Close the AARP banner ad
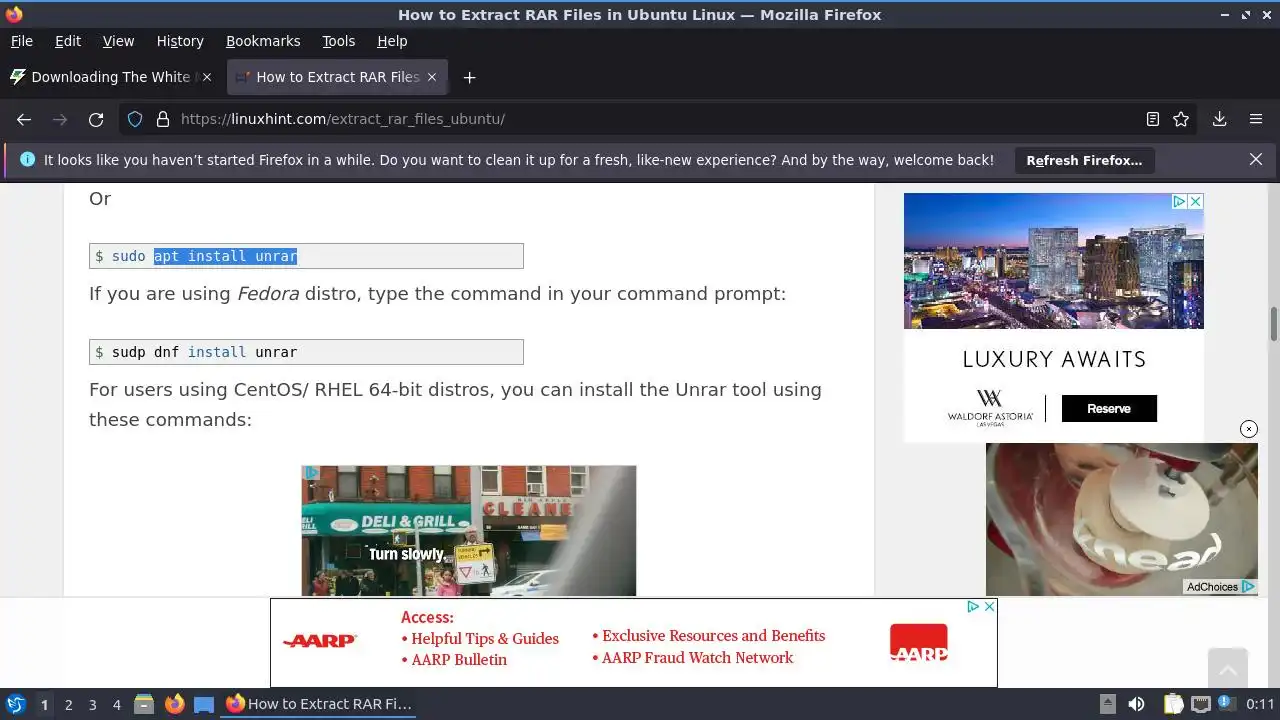 [x=989, y=606]
